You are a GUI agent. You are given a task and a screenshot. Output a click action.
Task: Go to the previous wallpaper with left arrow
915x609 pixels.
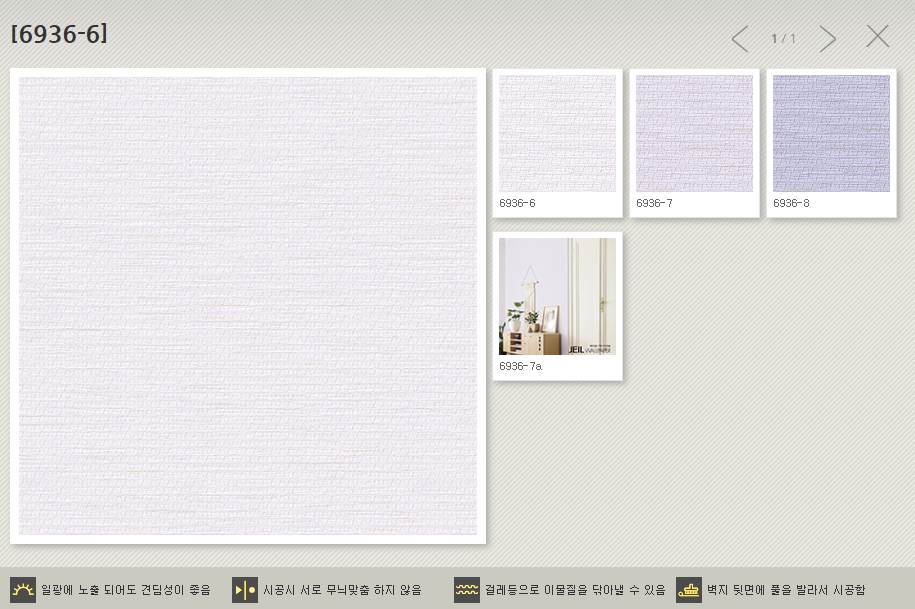pos(739,39)
